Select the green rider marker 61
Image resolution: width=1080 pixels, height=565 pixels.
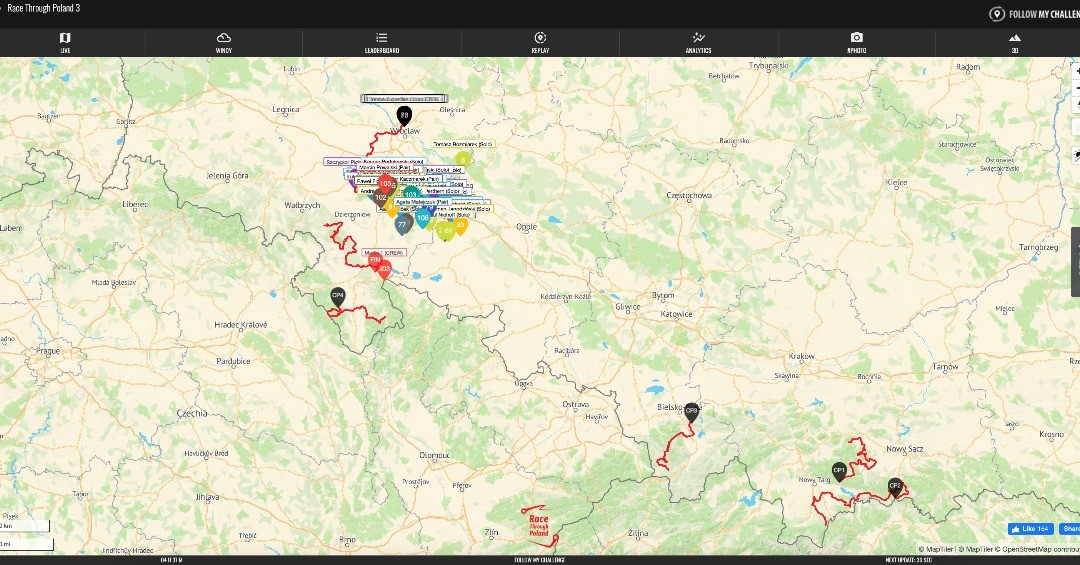pyautogui.click(x=448, y=232)
